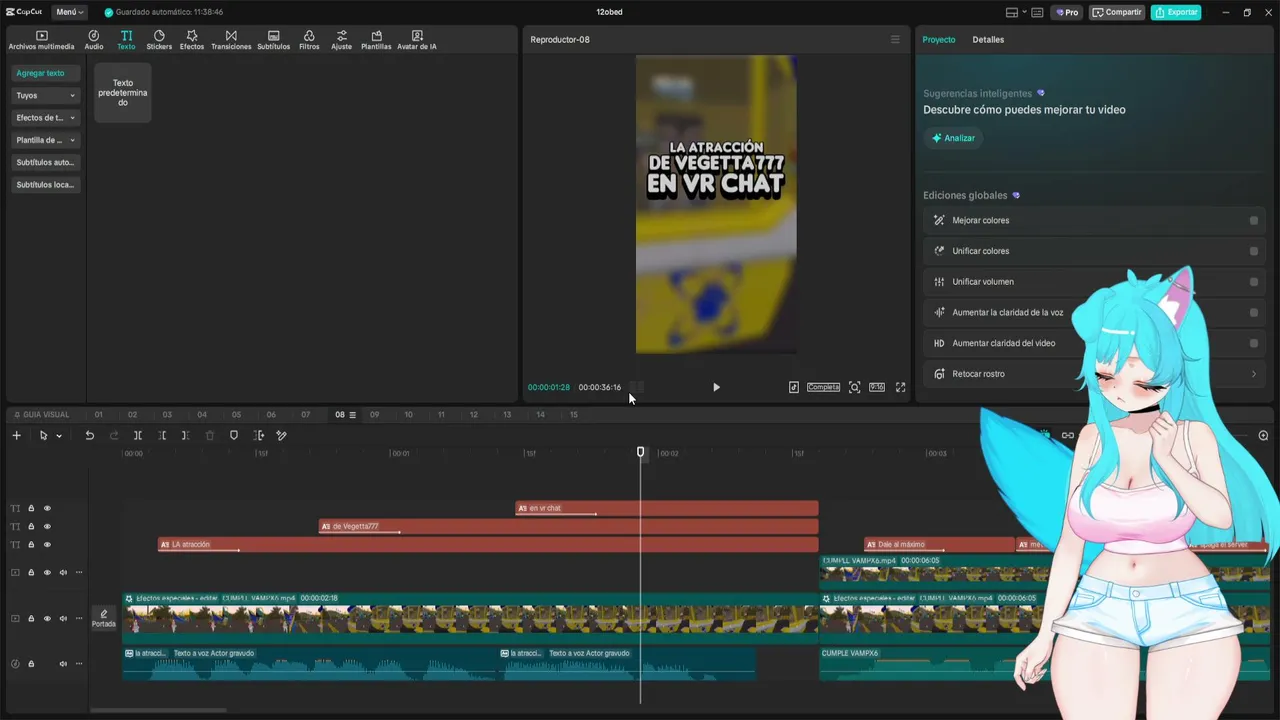Delete the selected clip with trash icon
Viewport: 1280px width, 720px height.
click(210, 435)
